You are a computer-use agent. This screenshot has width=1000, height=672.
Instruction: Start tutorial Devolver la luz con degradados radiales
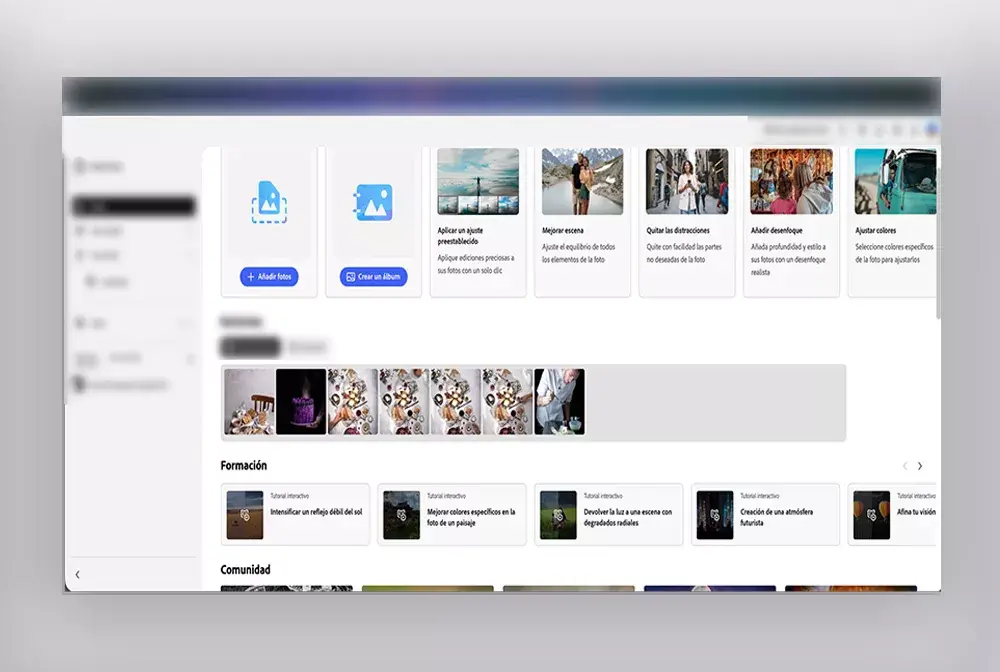coord(609,514)
